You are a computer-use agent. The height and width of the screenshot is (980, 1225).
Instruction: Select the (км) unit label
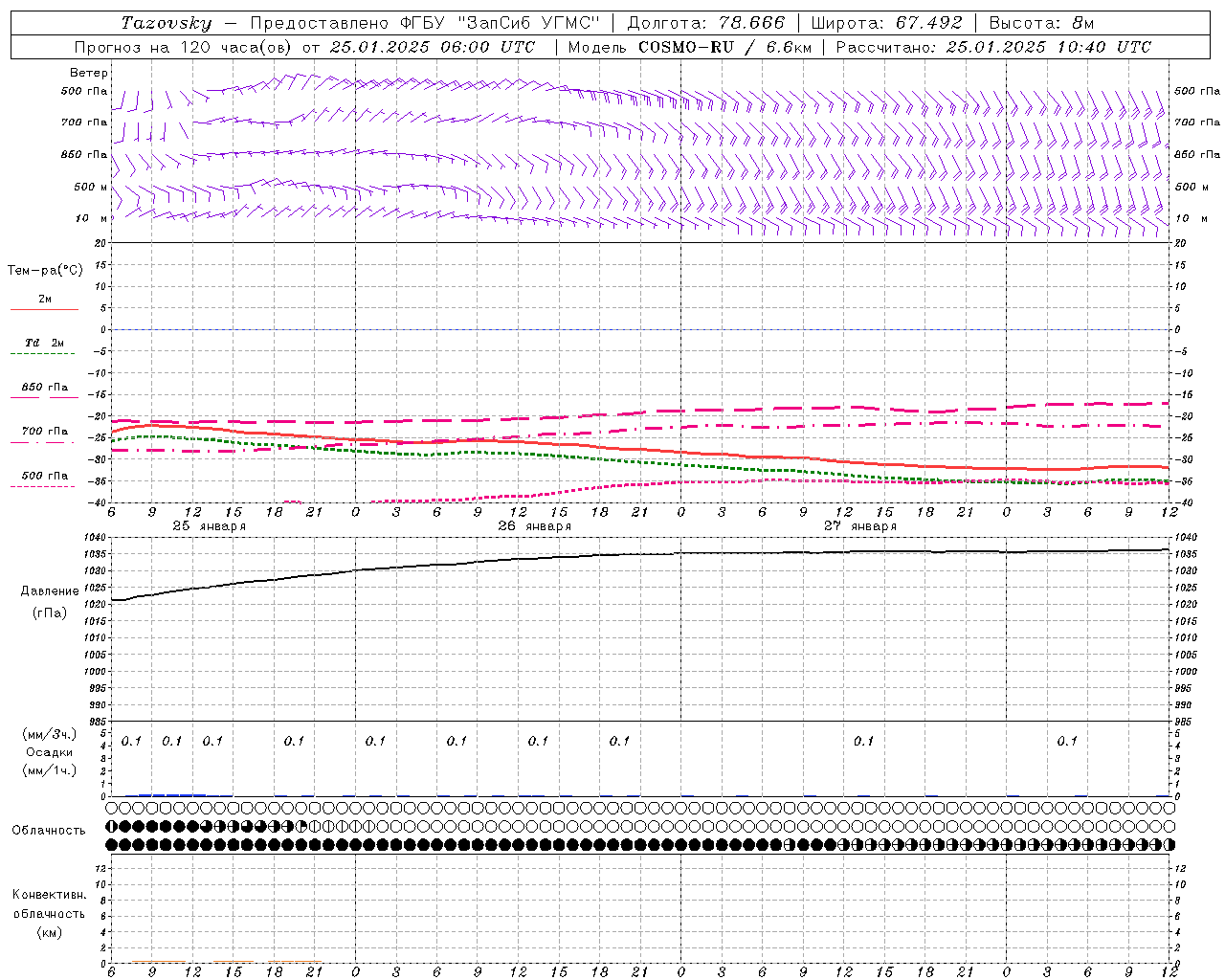(x=50, y=932)
